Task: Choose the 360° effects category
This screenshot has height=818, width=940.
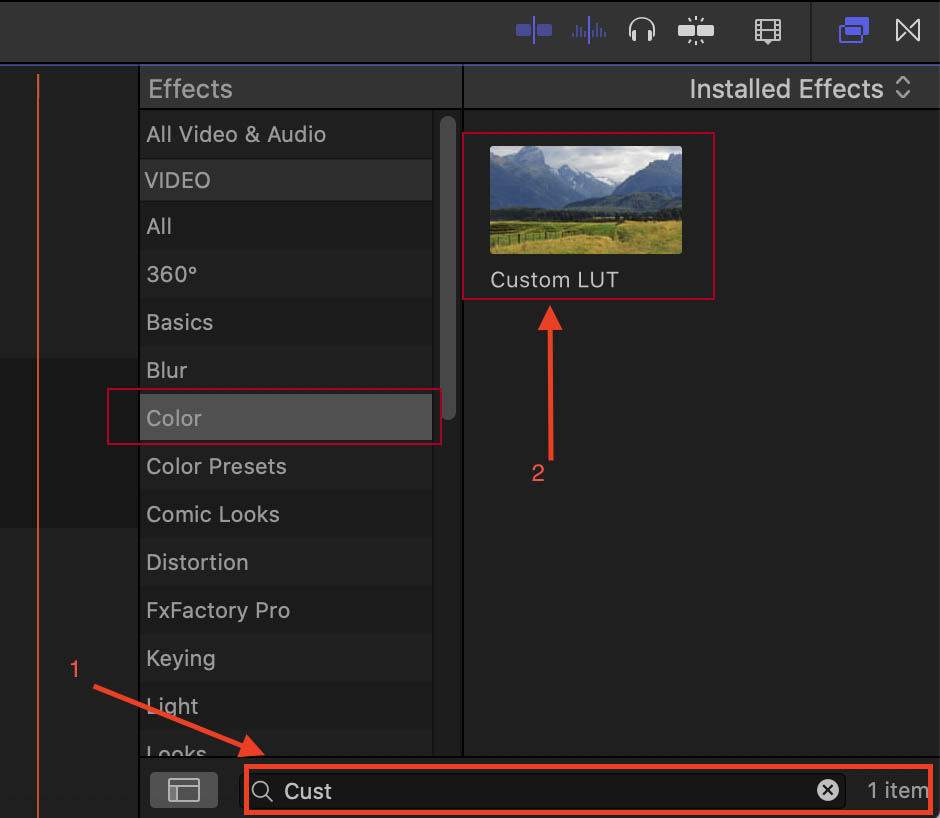Action: 286,275
